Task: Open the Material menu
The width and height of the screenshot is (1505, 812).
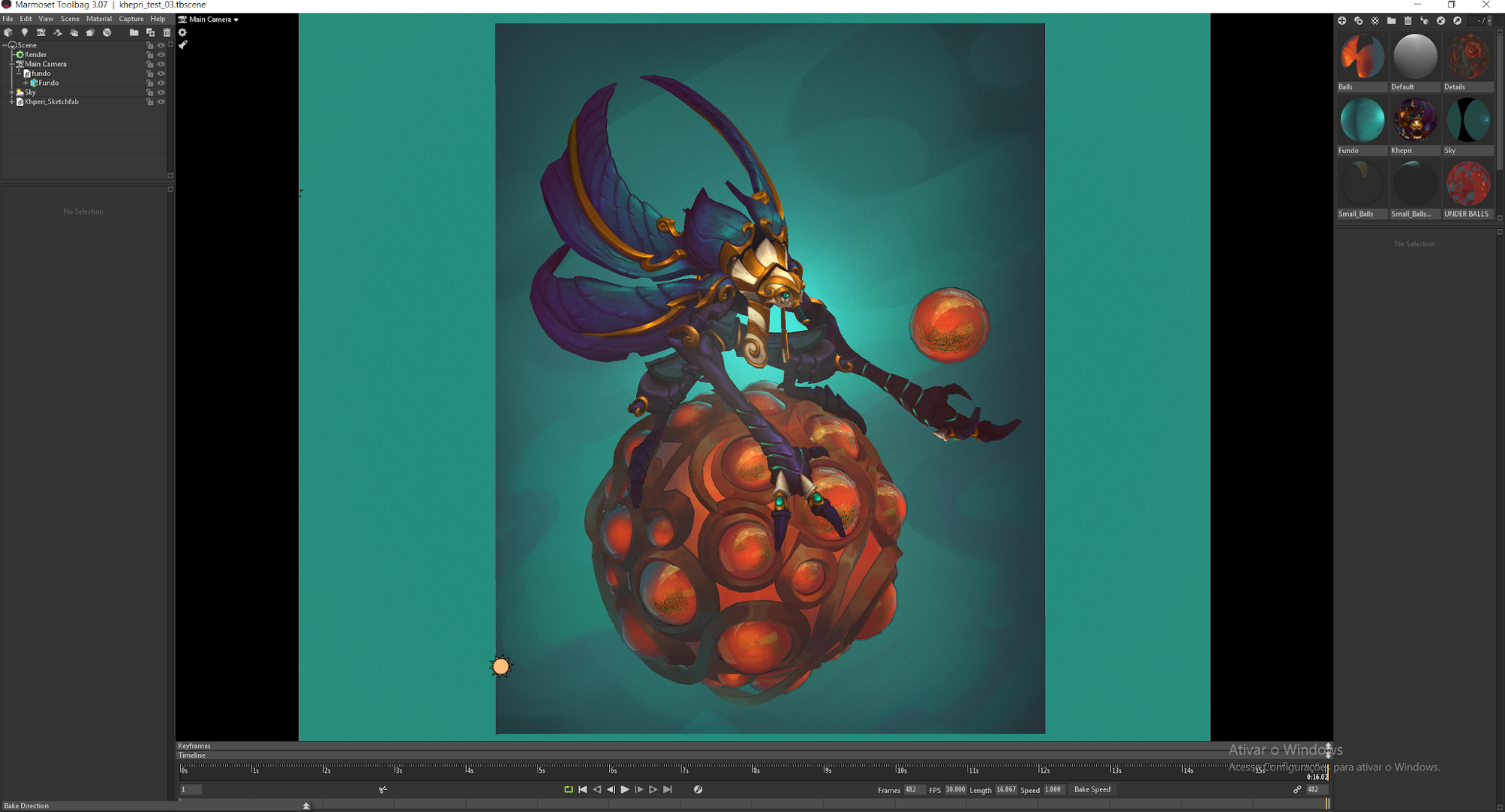Action: tap(99, 19)
